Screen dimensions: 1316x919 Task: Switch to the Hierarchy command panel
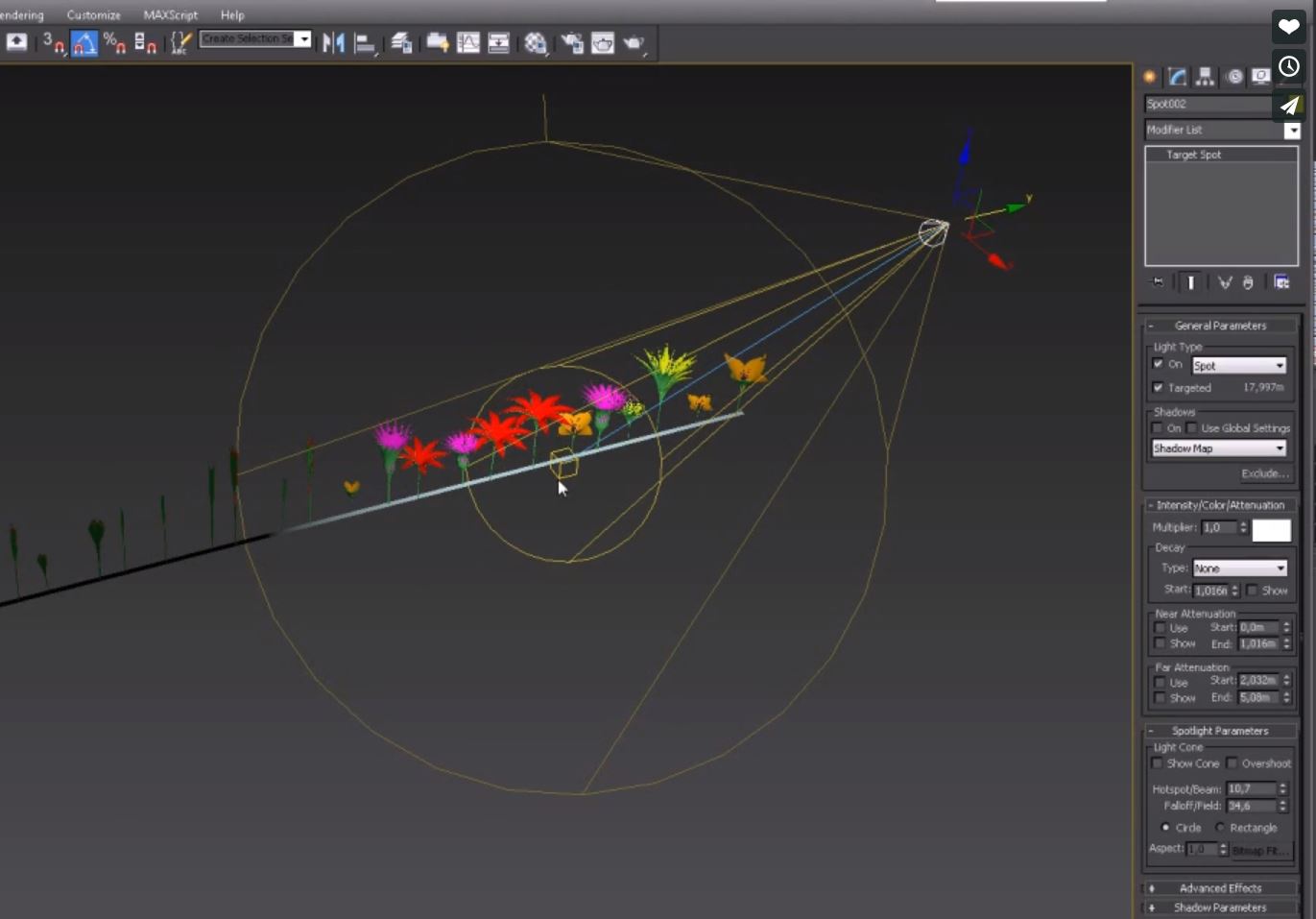point(1204,77)
